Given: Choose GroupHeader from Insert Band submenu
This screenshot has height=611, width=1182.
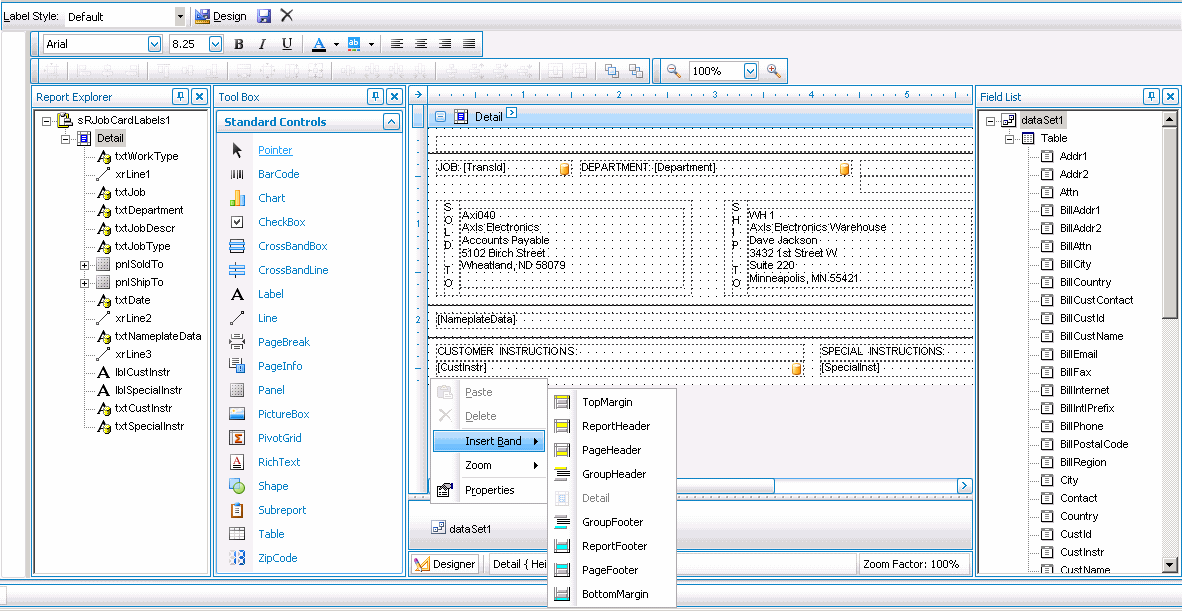Looking at the screenshot, I should pyautogui.click(x=613, y=474).
